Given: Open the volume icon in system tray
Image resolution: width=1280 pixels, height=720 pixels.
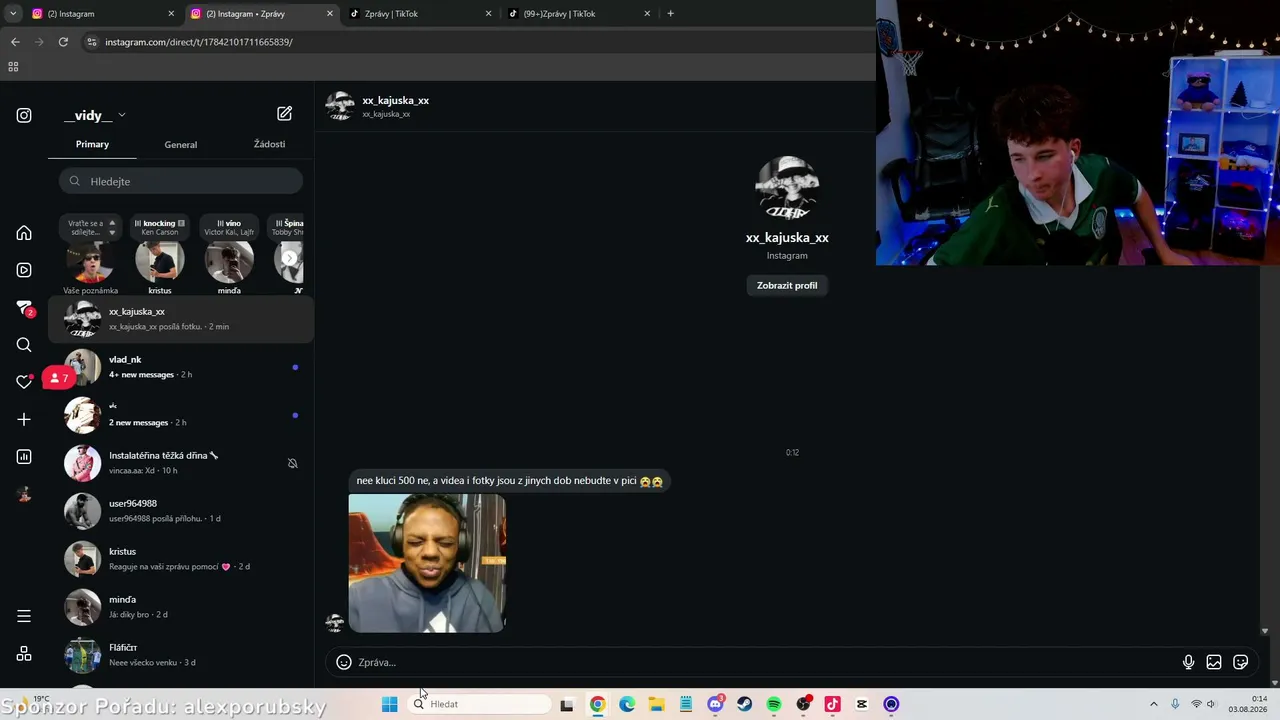Looking at the screenshot, I should coord(1211,704).
